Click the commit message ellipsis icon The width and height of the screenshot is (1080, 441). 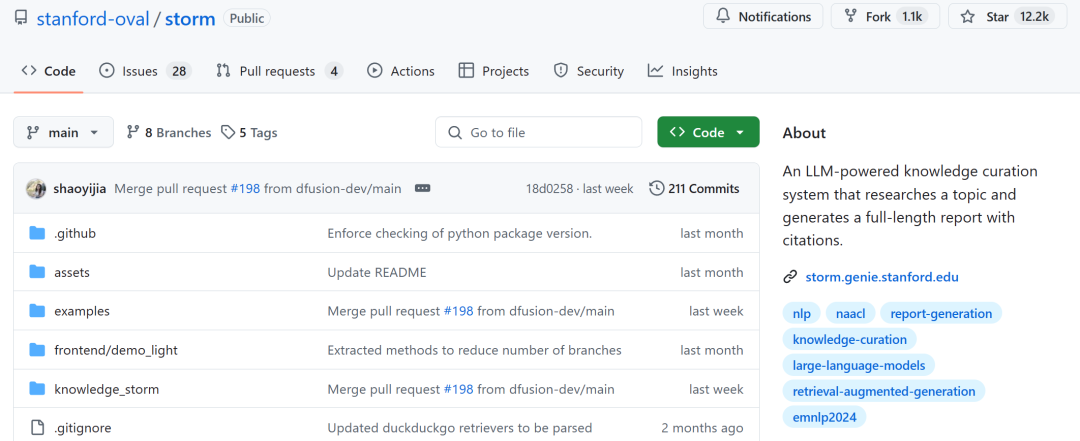coord(422,188)
